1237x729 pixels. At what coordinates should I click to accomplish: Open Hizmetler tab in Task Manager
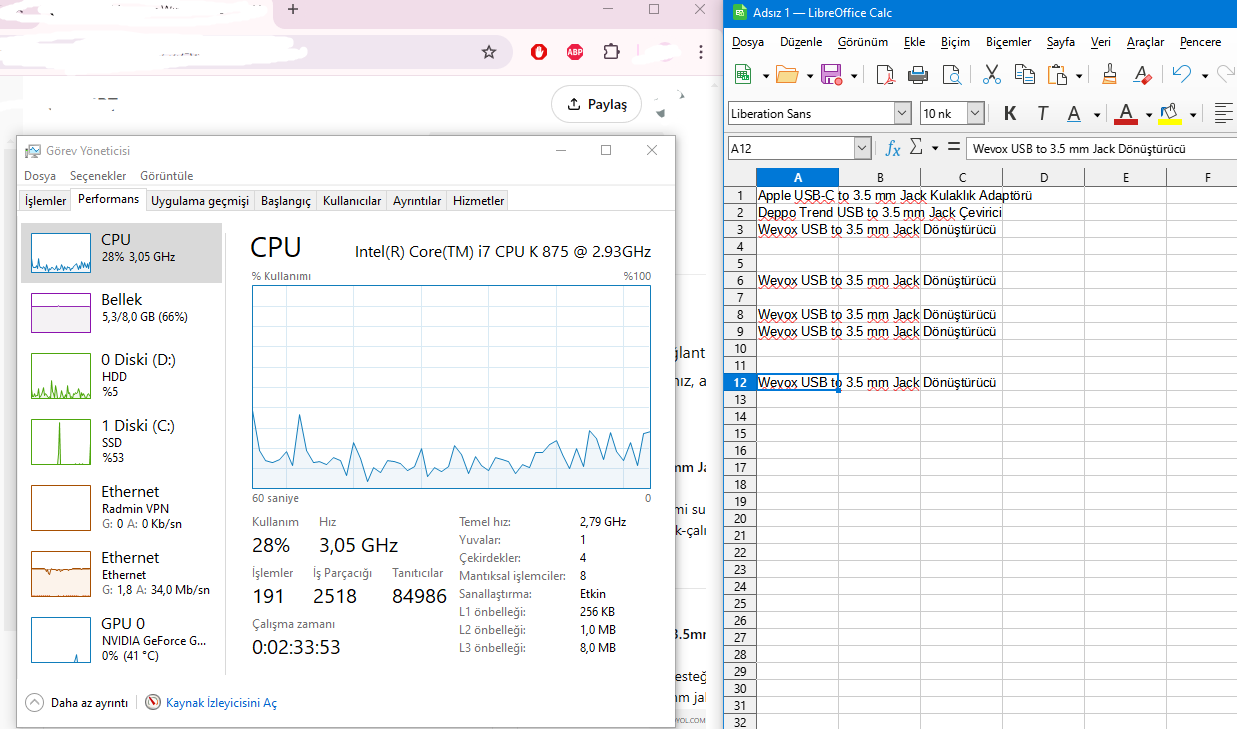[x=478, y=201]
